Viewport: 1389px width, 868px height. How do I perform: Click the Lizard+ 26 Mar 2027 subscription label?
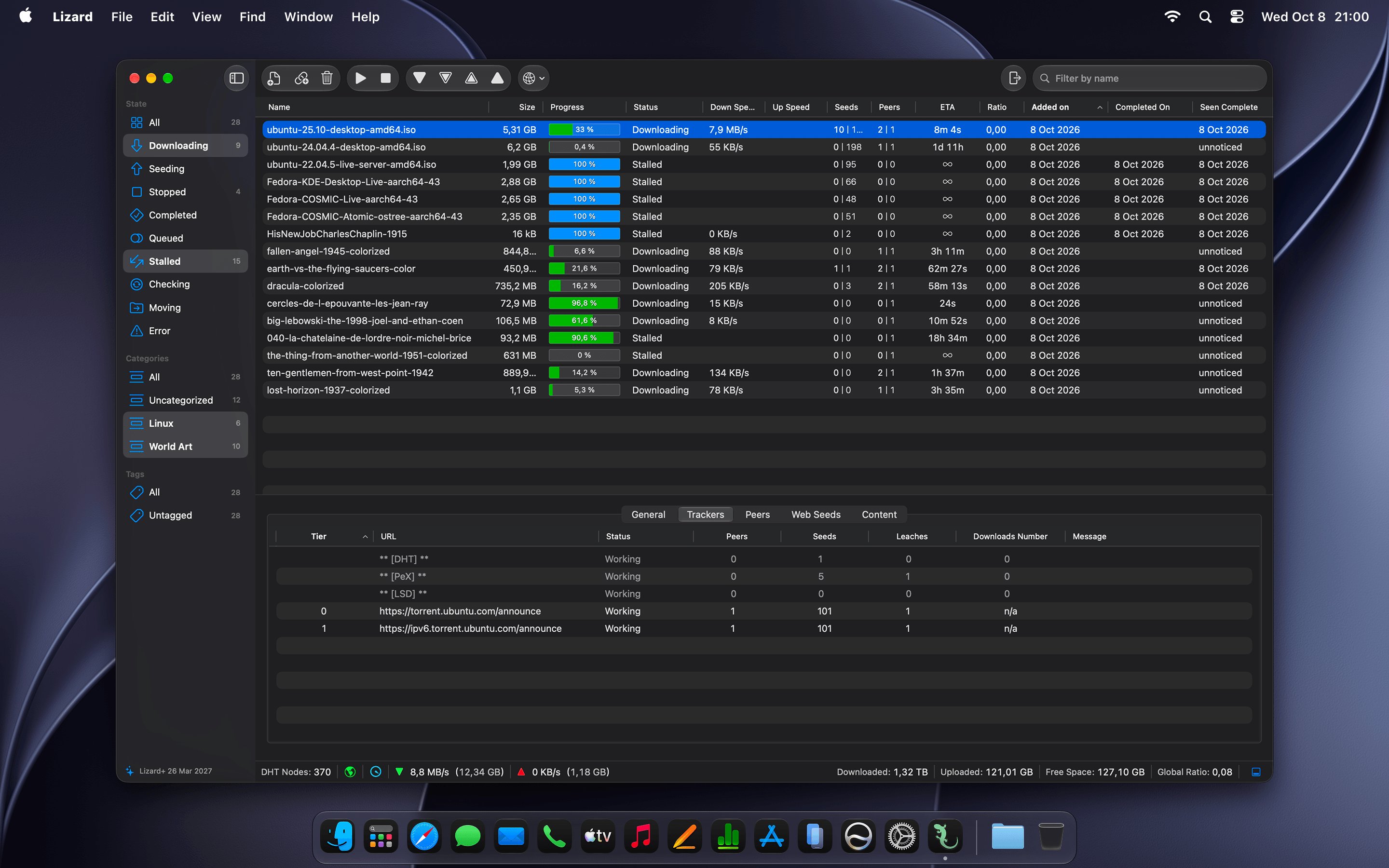click(x=175, y=771)
